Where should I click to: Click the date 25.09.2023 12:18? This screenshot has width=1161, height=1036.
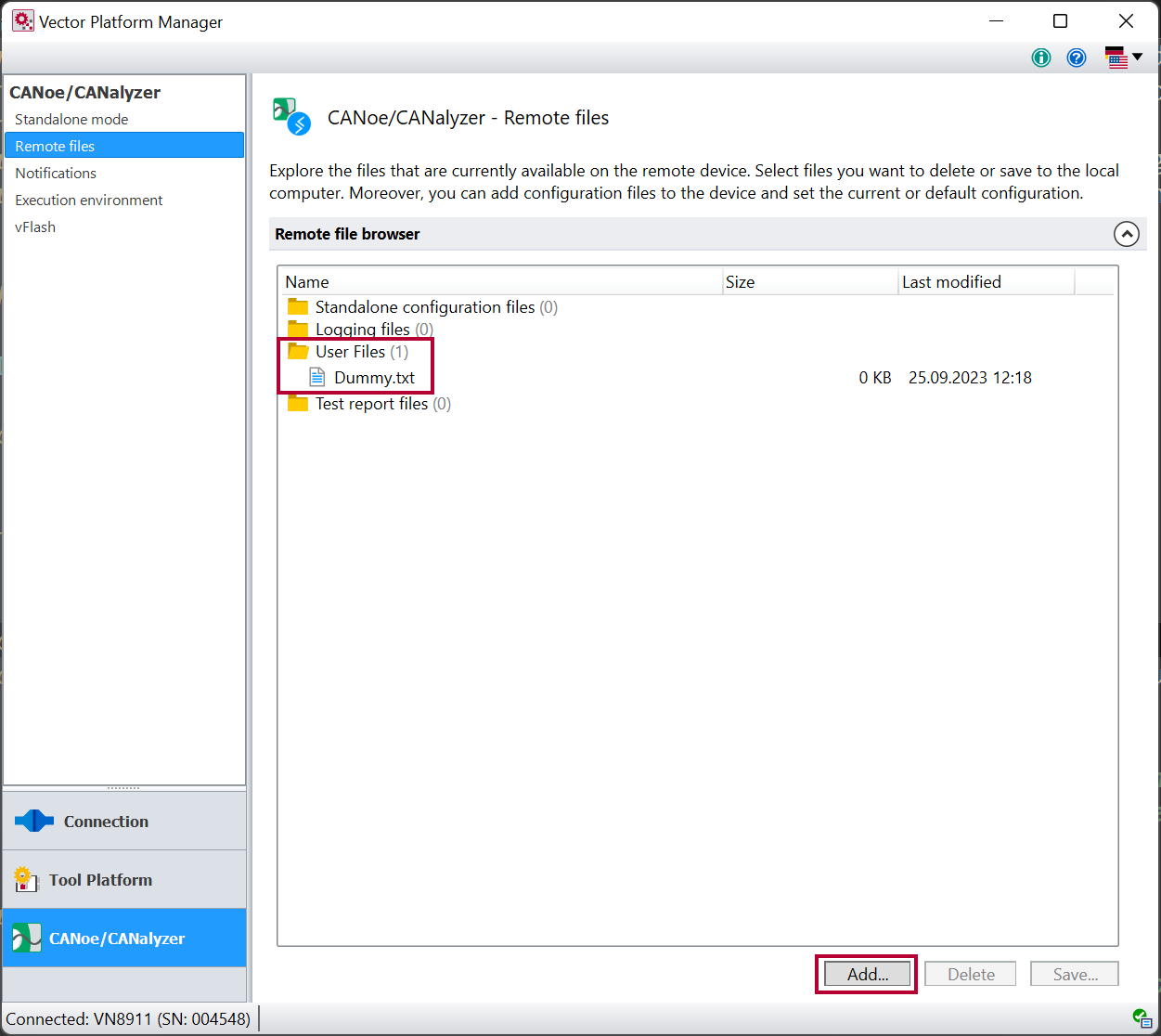[x=970, y=378]
